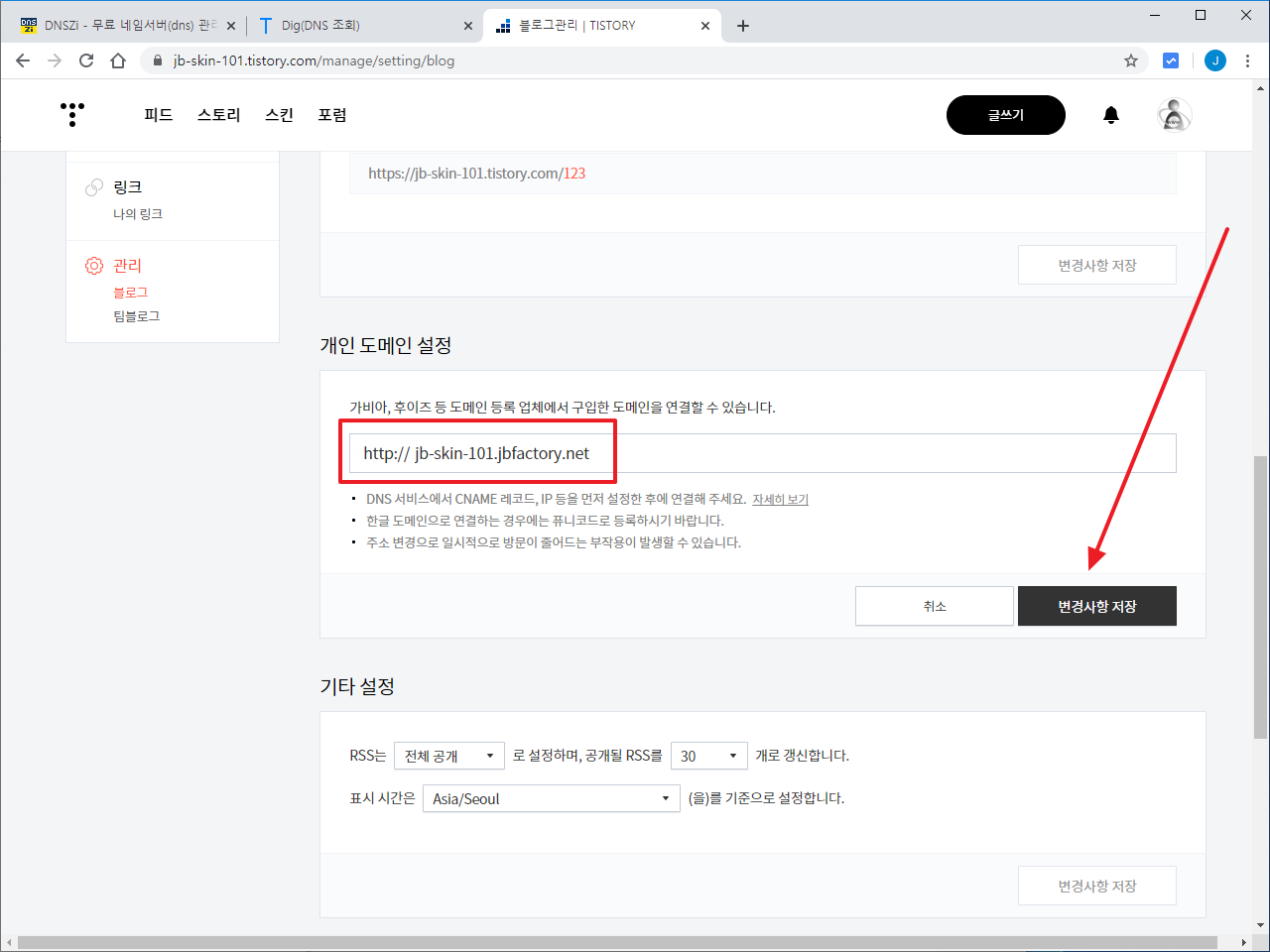
Task: View site info via the padlock icon
Action: (158, 60)
